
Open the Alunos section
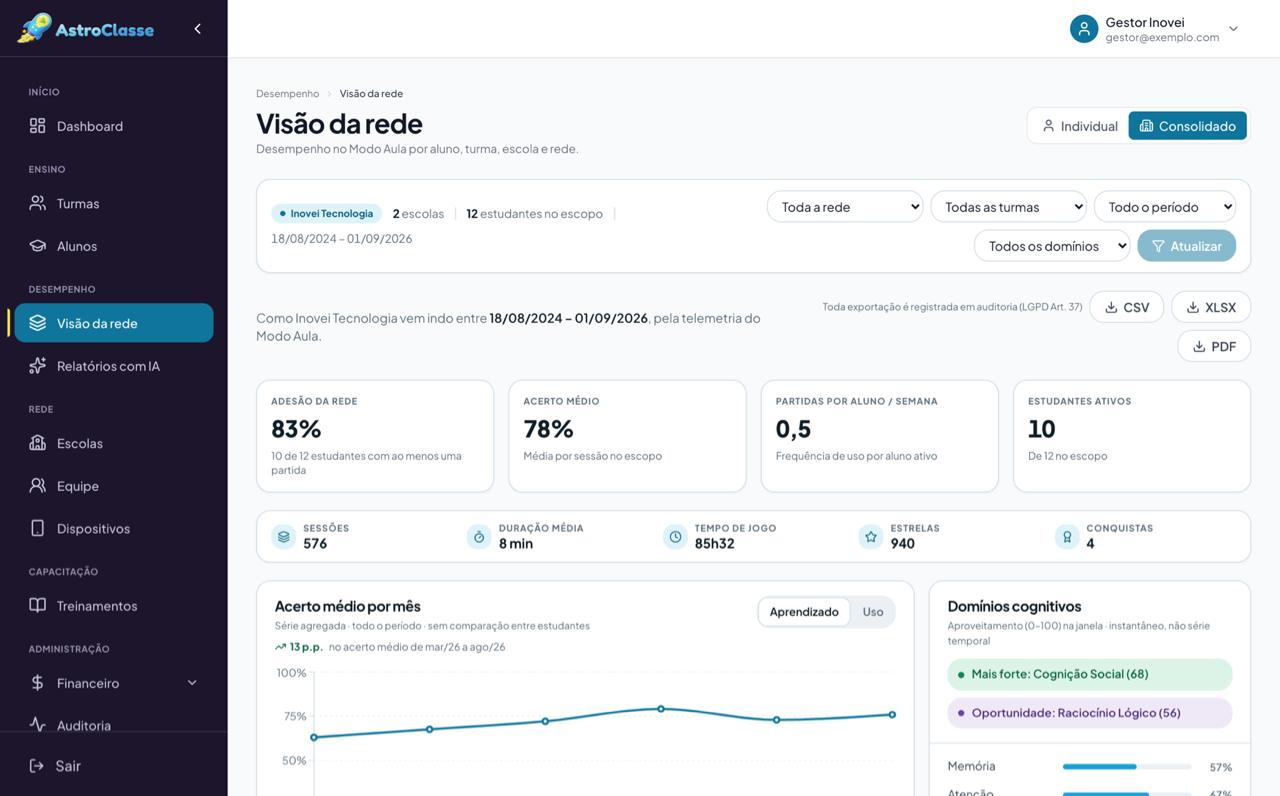[114, 246]
